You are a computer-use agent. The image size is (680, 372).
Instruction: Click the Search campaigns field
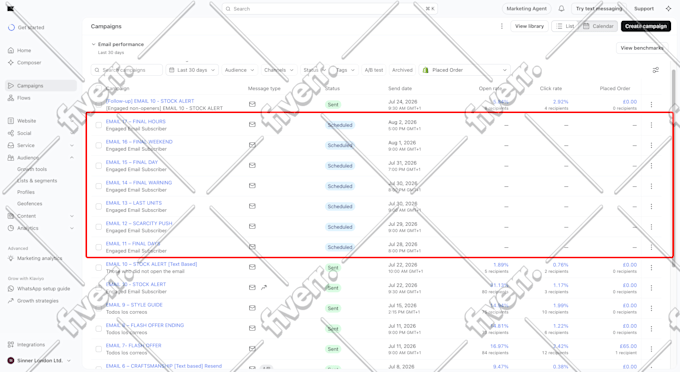(x=127, y=70)
